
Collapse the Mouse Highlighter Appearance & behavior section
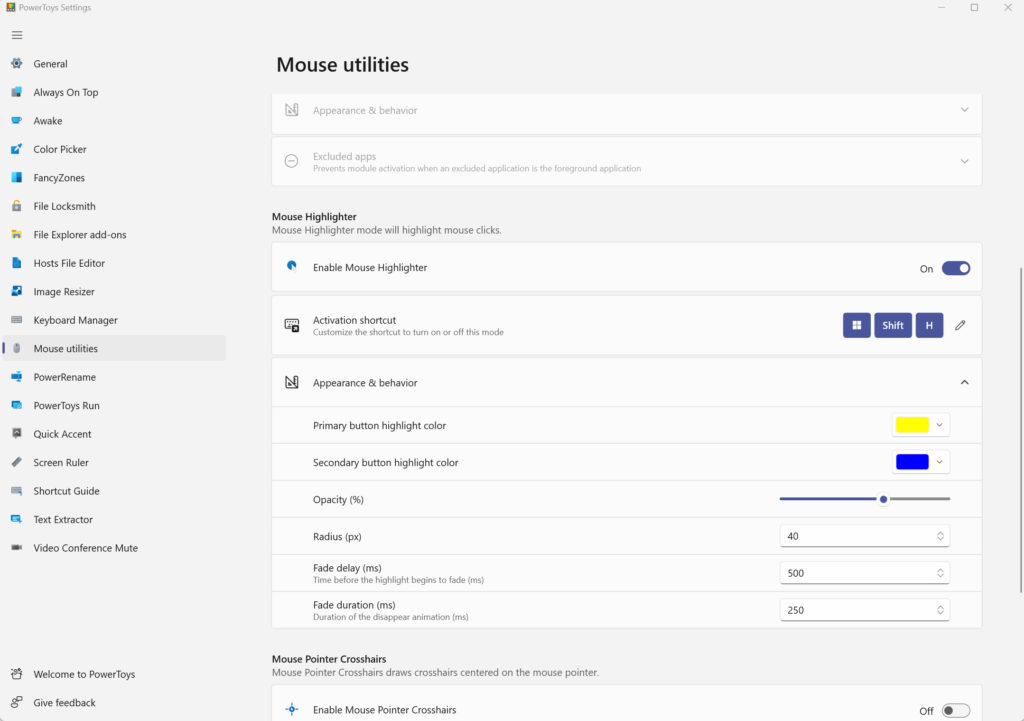[x=964, y=382]
